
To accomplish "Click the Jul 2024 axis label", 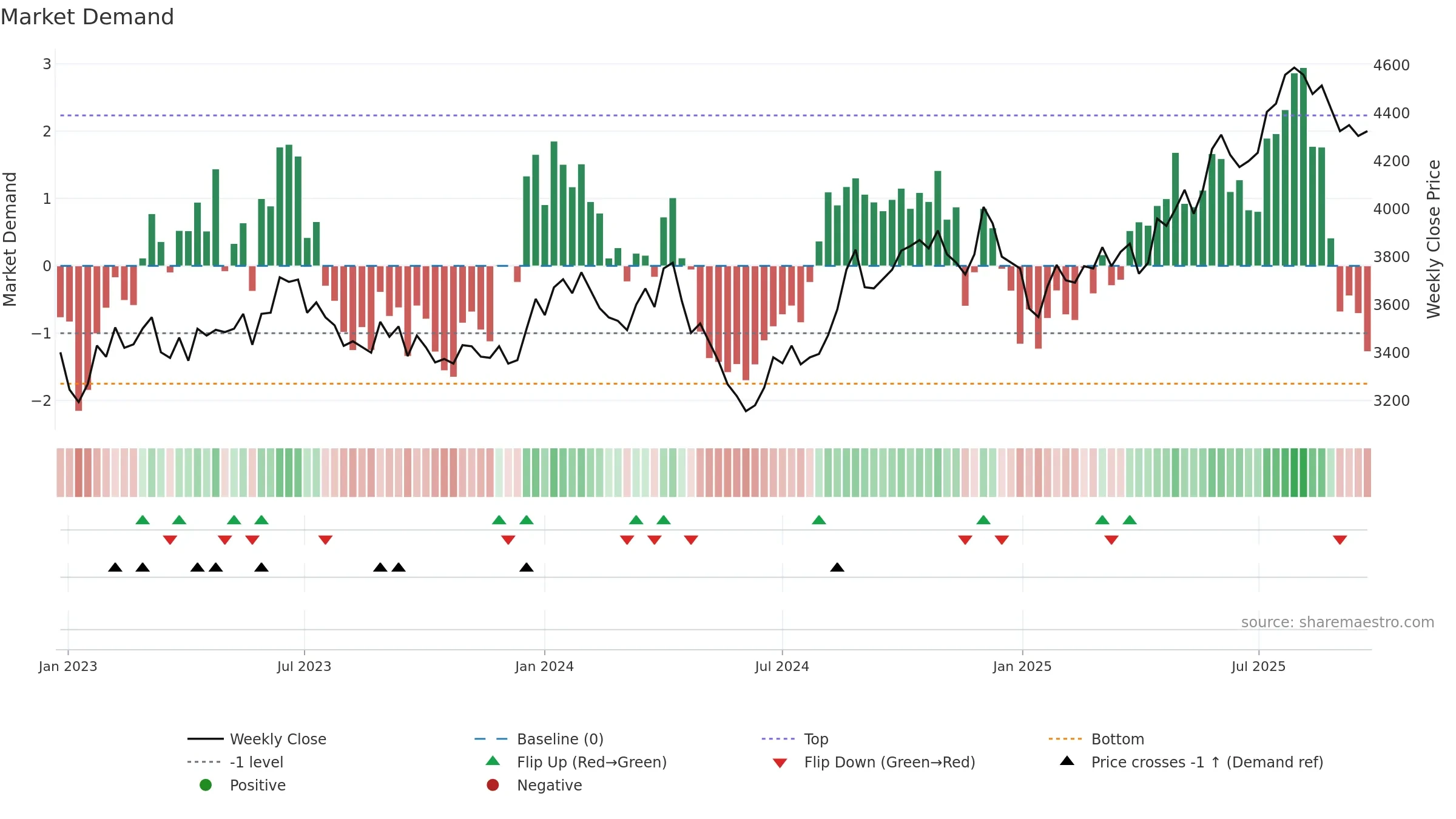I will coord(782,666).
